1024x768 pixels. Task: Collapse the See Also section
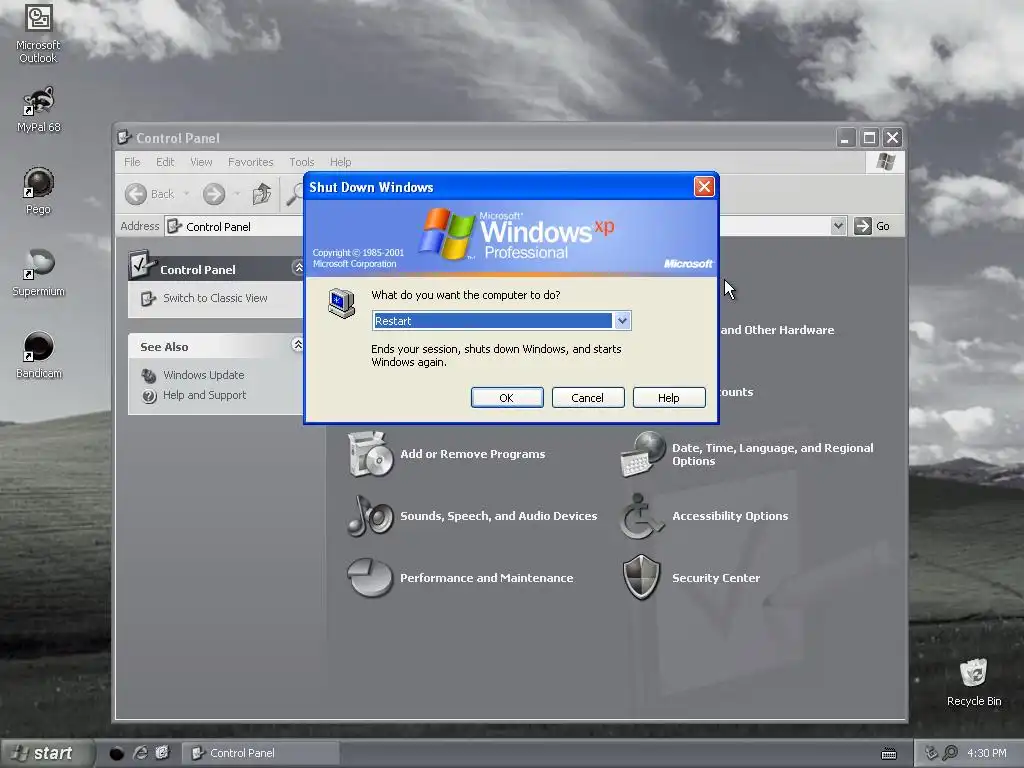pos(298,345)
